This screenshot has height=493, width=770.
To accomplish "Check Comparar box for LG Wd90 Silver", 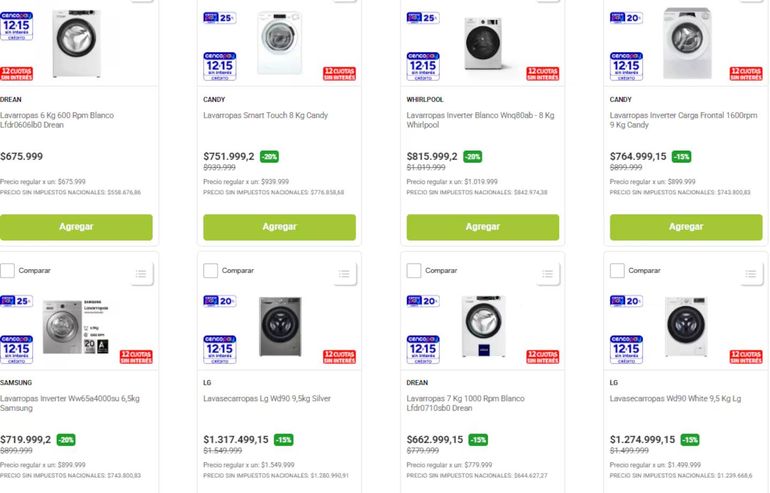I will click(211, 270).
